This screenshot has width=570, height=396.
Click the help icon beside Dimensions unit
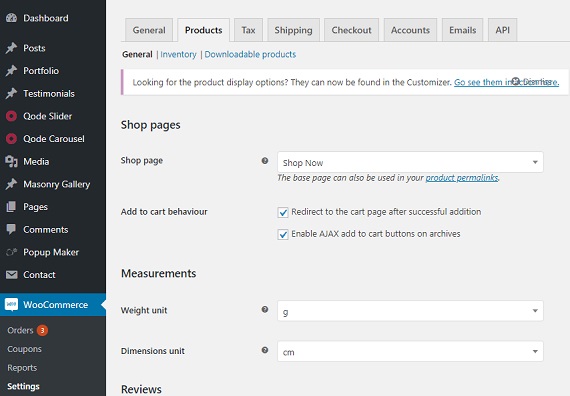265,350
